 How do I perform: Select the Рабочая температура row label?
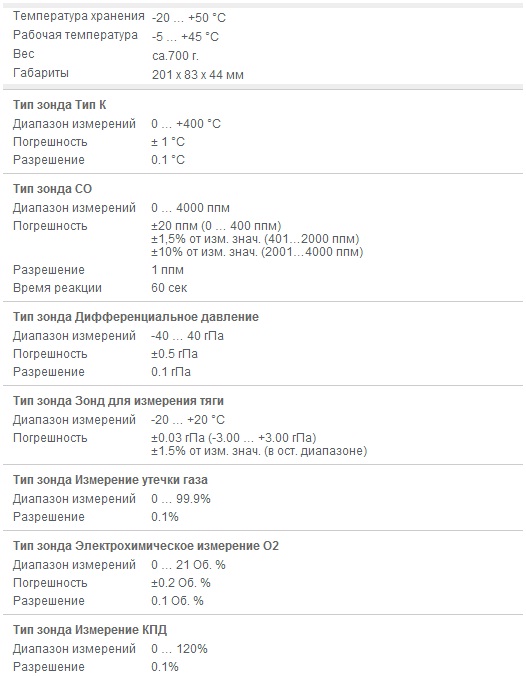point(75,35)
